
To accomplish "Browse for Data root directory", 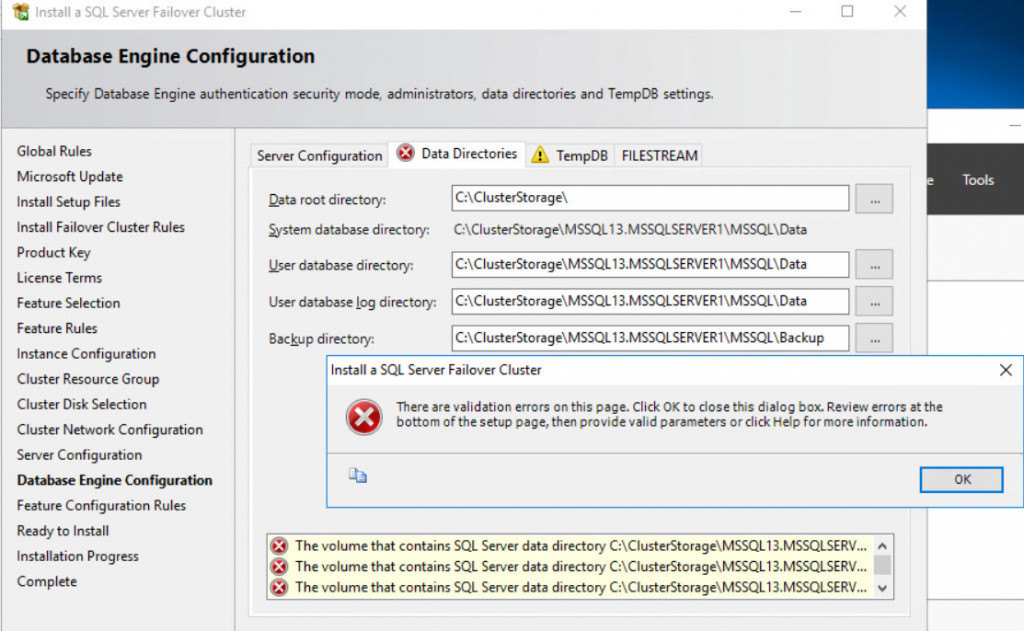I will (874, 199).
